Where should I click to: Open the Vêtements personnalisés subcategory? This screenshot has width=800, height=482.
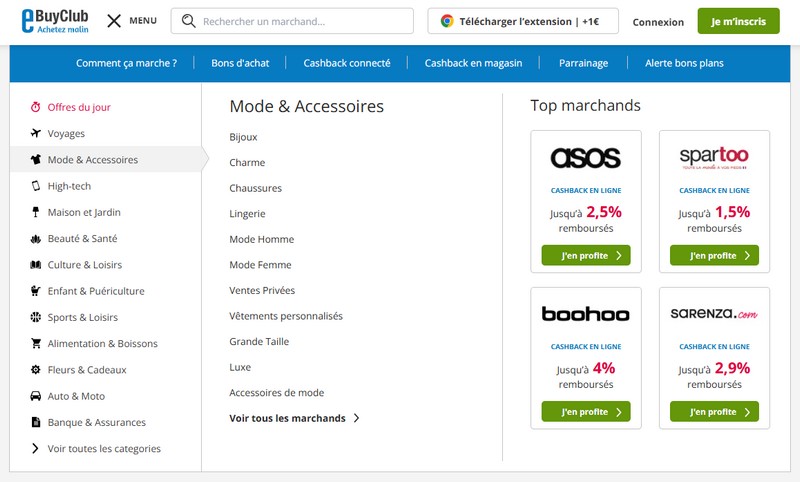286,316
